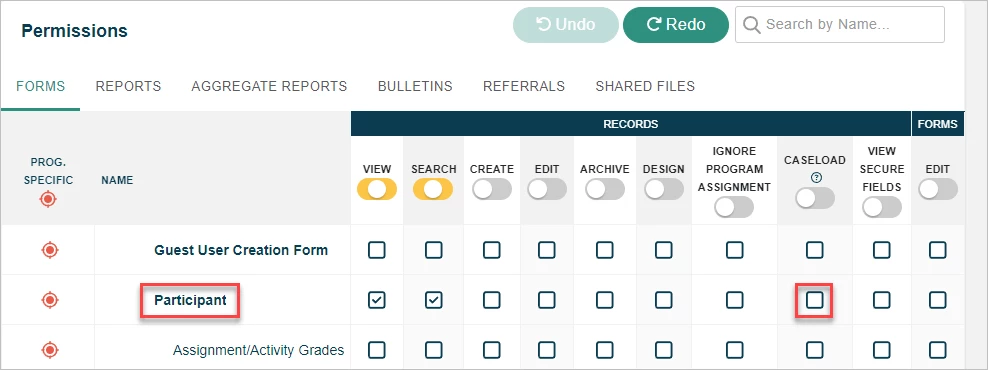Click target icon for Guest User Creation Form
The image size is (988, 370).
pos(50,250)
